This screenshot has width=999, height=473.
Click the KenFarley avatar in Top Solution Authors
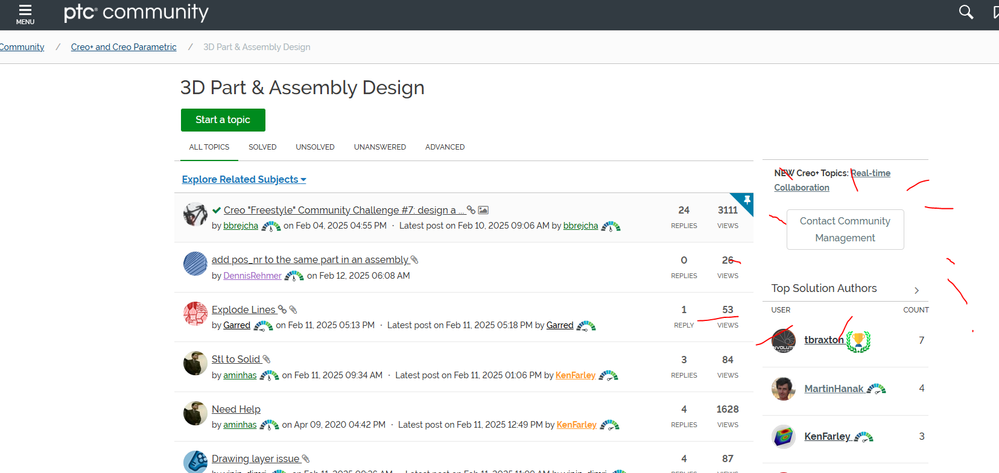784,437
